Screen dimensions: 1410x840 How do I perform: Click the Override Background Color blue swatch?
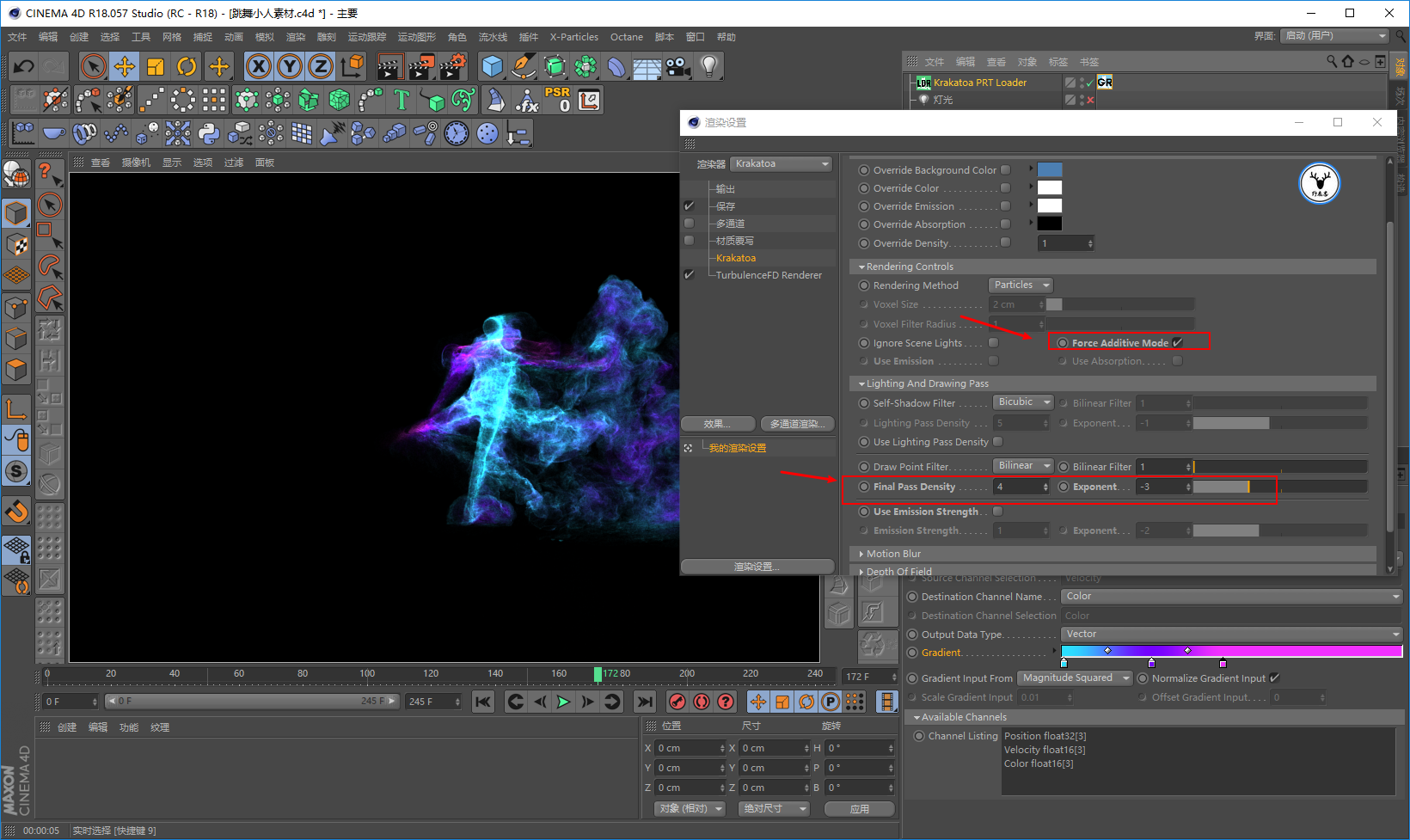[x=1049, y=170]
